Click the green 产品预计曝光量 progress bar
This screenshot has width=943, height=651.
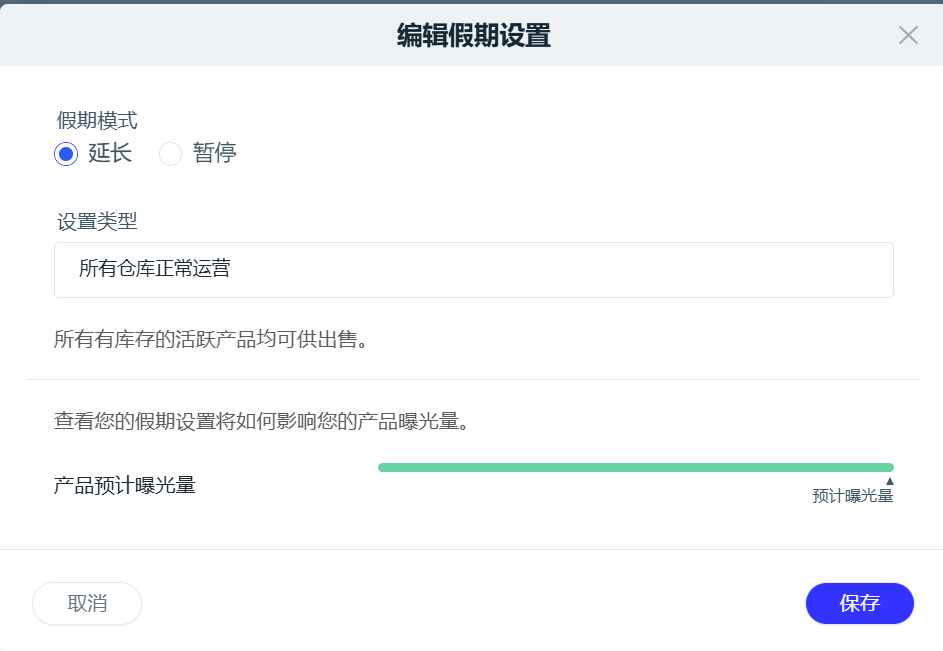(635, 467)
